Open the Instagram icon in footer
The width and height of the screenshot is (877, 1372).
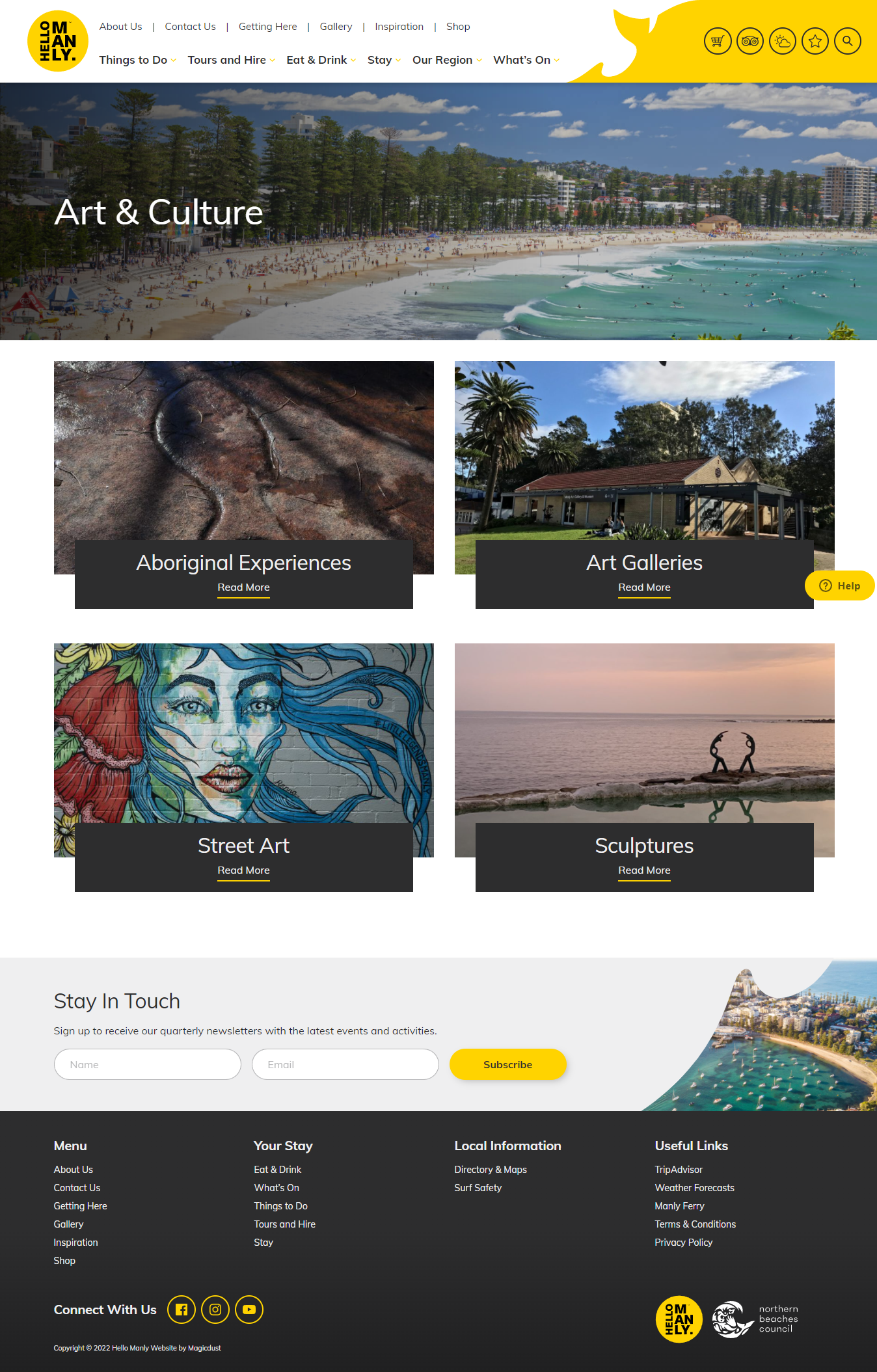215,1310
